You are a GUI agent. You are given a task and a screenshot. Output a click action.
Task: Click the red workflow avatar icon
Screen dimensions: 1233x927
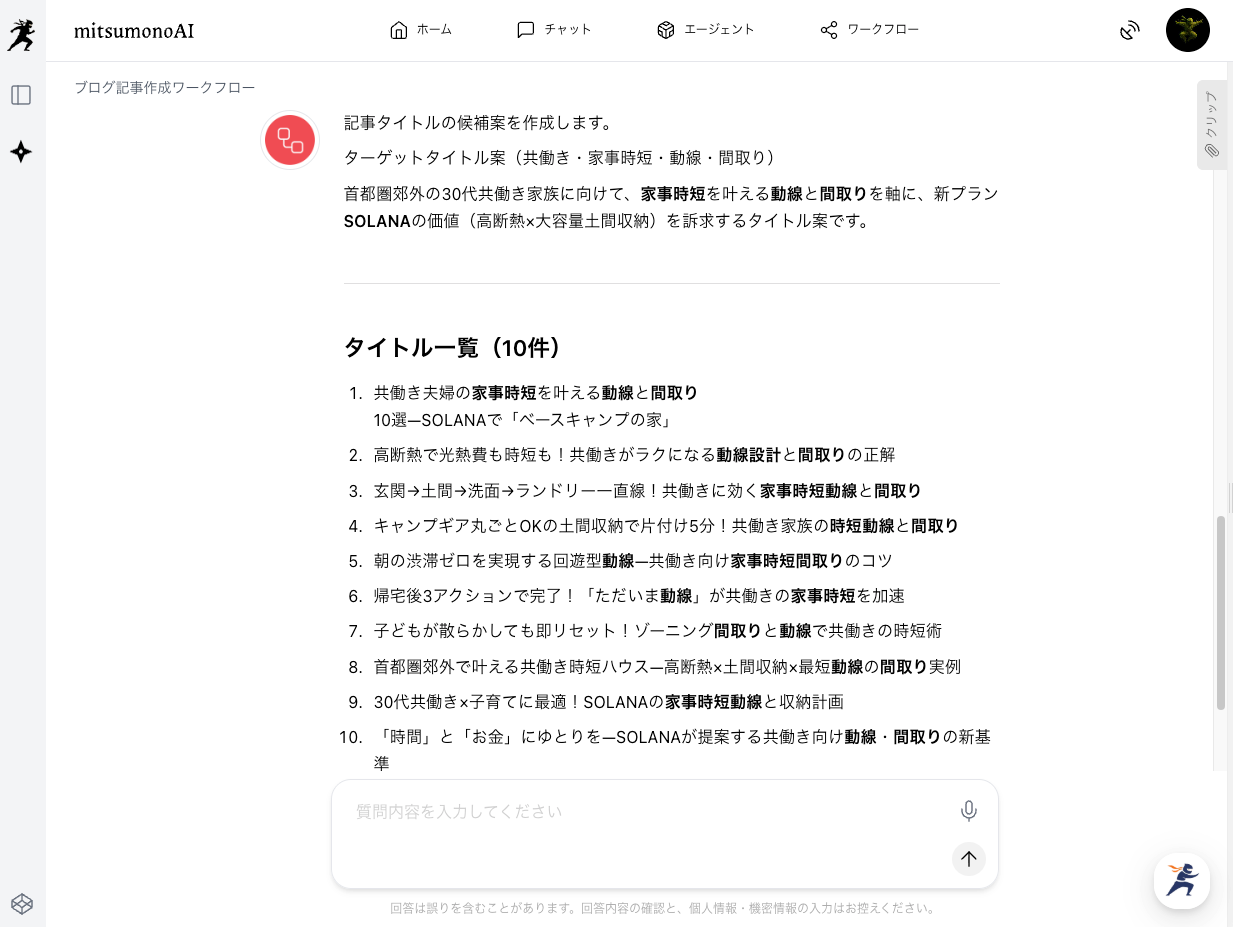pyautogui.click(x=290, y=140)
